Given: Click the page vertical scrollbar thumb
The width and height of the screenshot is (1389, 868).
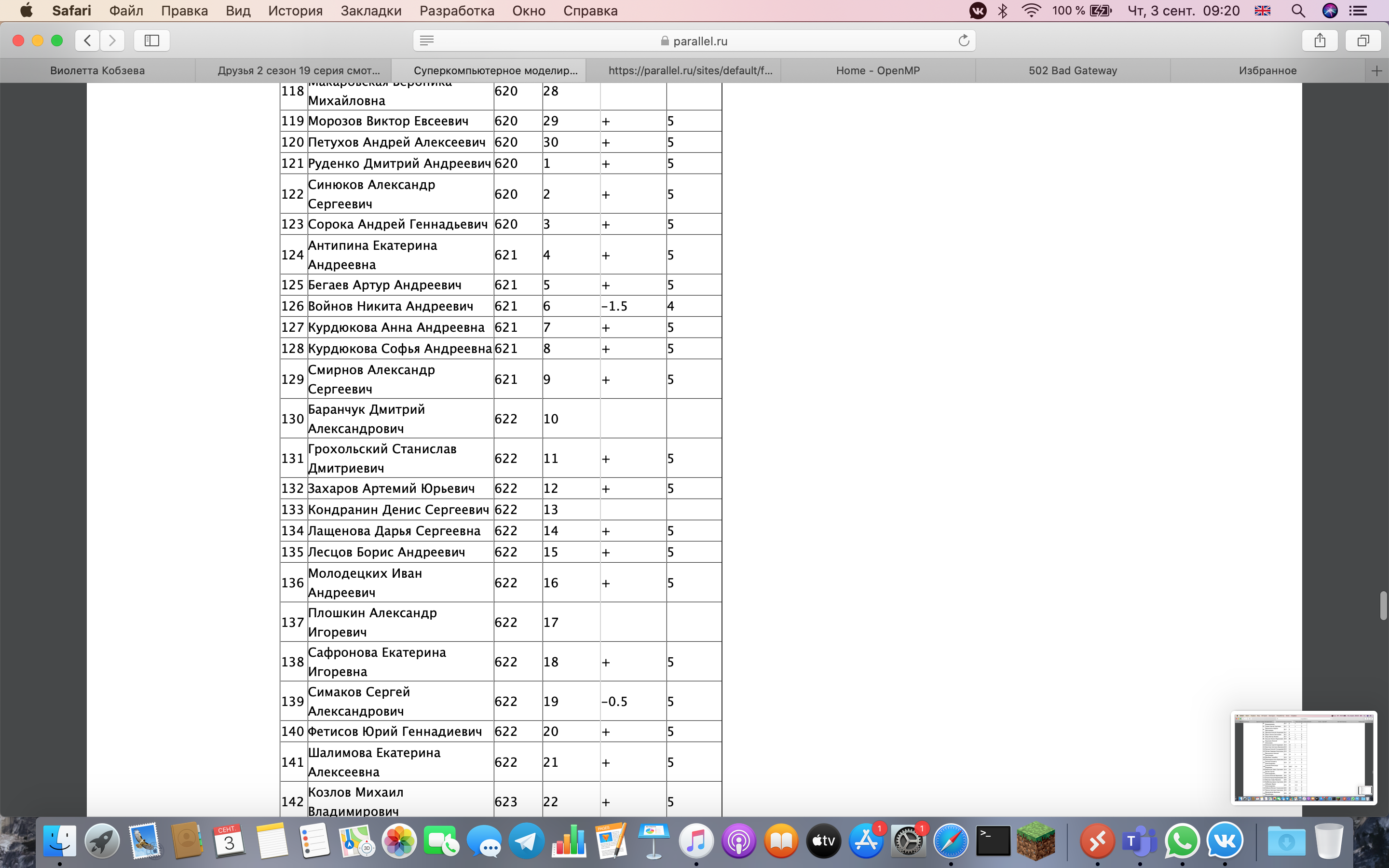Looking at the screenshot, I should pyautogui.click(x=1383, y=606).
